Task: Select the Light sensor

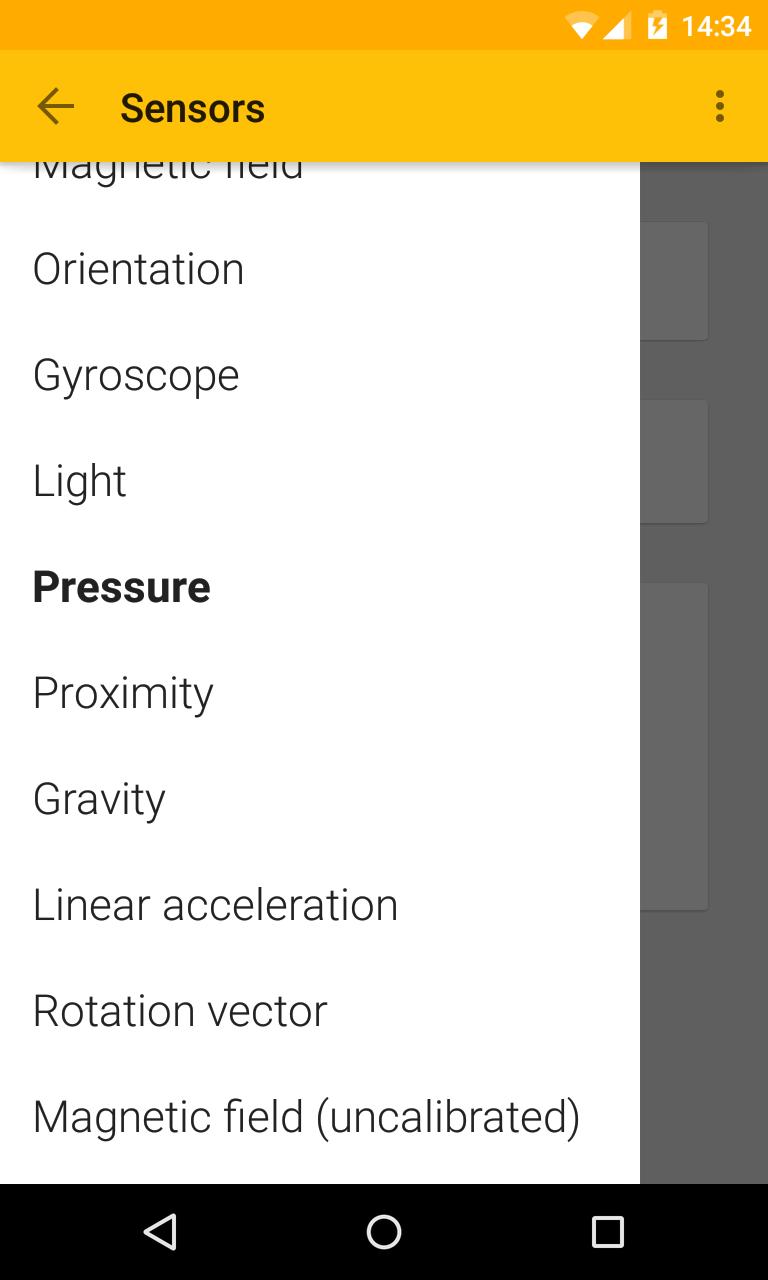Action: pyautogui.click(x=79, y=480)
